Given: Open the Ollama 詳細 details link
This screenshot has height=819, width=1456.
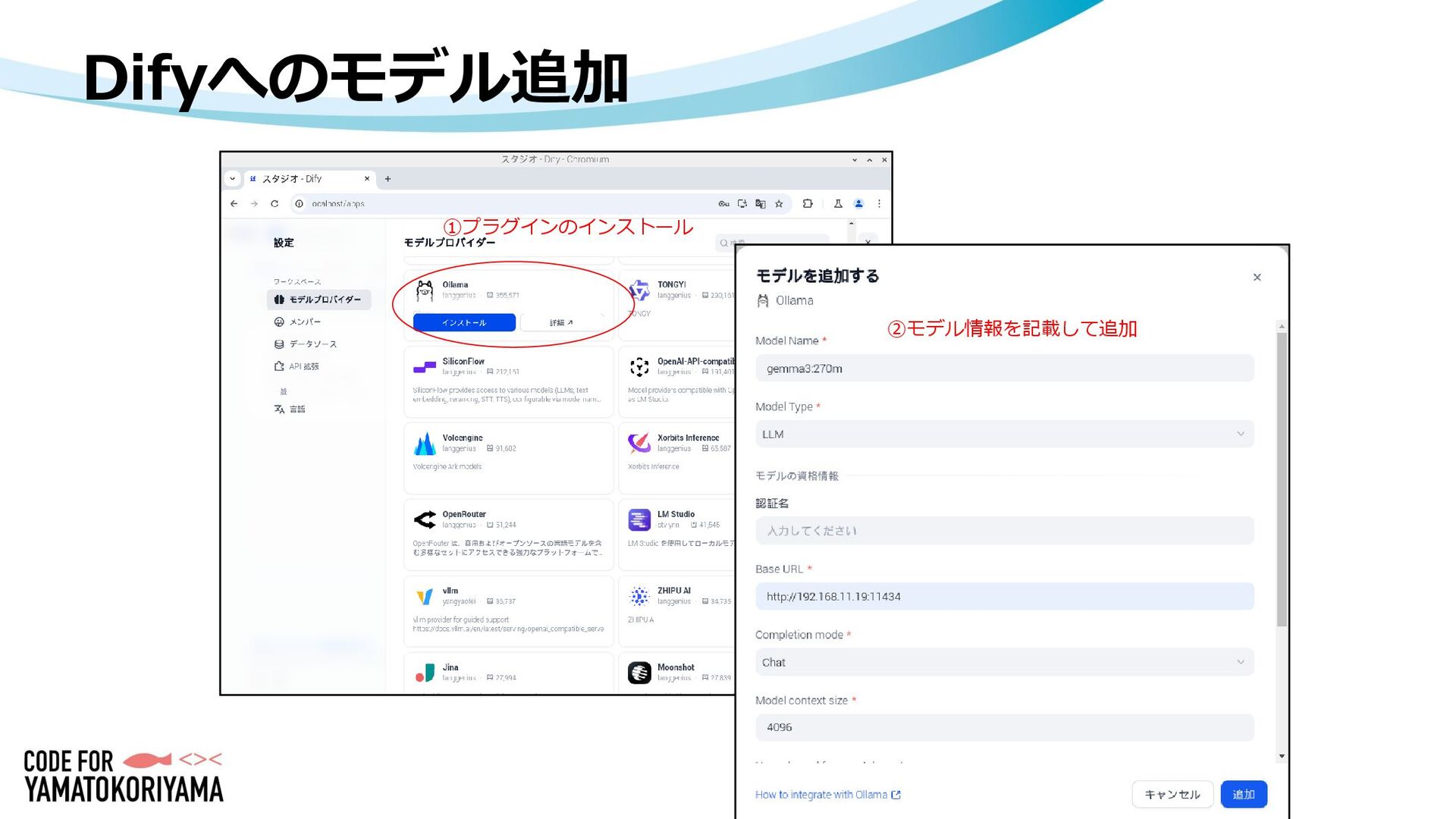Looking at the screenshot, I should pyautogui.click(x=561, y=322).
